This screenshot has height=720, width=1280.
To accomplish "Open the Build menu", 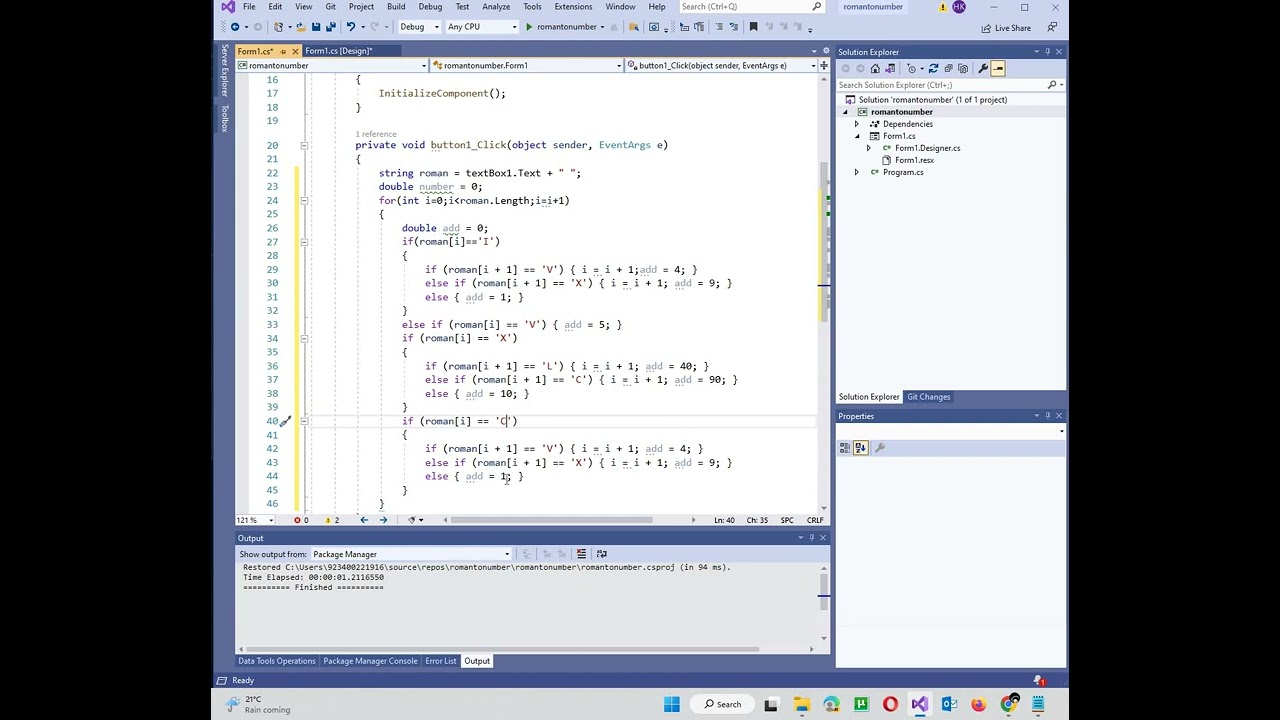I will coord(396,7).
